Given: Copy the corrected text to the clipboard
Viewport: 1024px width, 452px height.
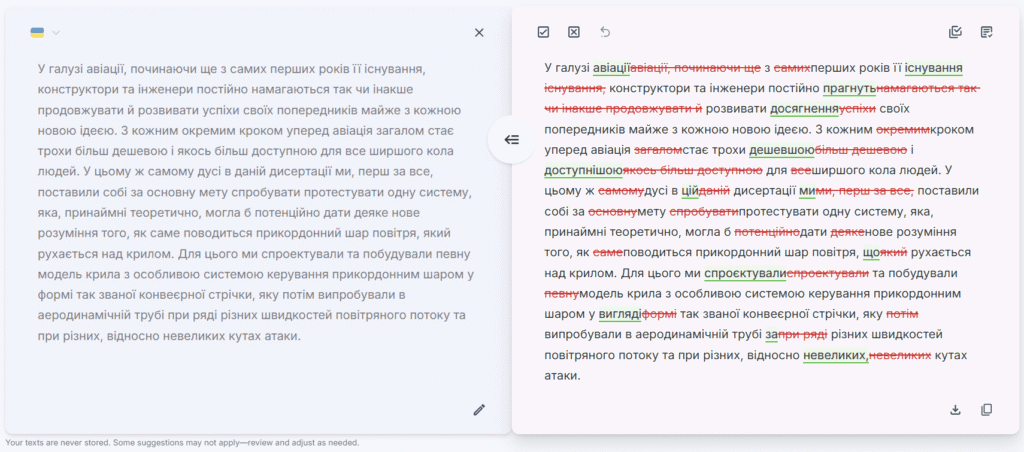Looking at the screenshot, I should click(x=987, y=409).
